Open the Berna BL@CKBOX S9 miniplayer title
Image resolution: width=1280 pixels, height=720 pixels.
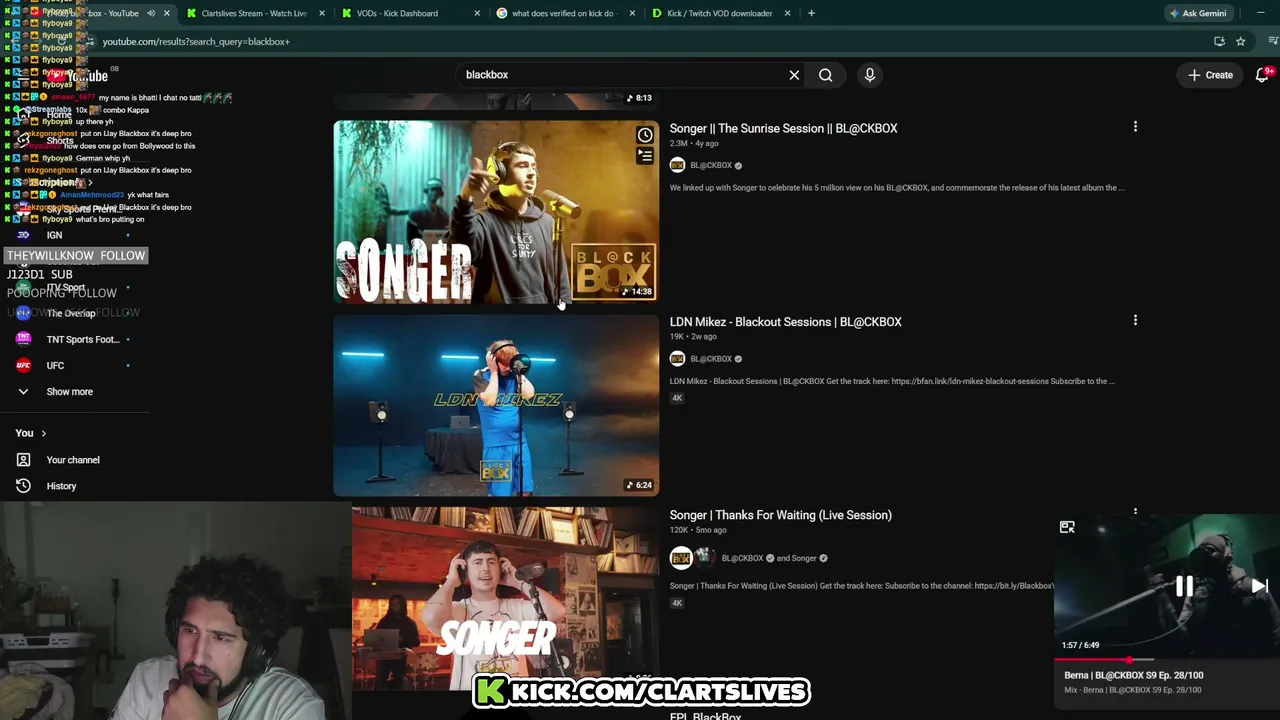1134,675
